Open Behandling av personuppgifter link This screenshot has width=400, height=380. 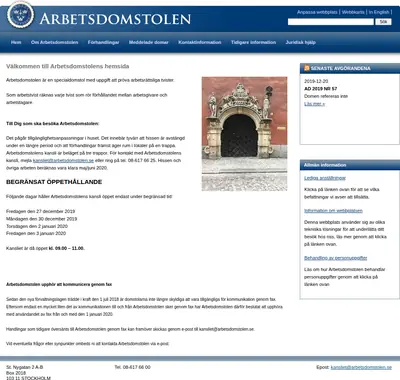(335, 258)
